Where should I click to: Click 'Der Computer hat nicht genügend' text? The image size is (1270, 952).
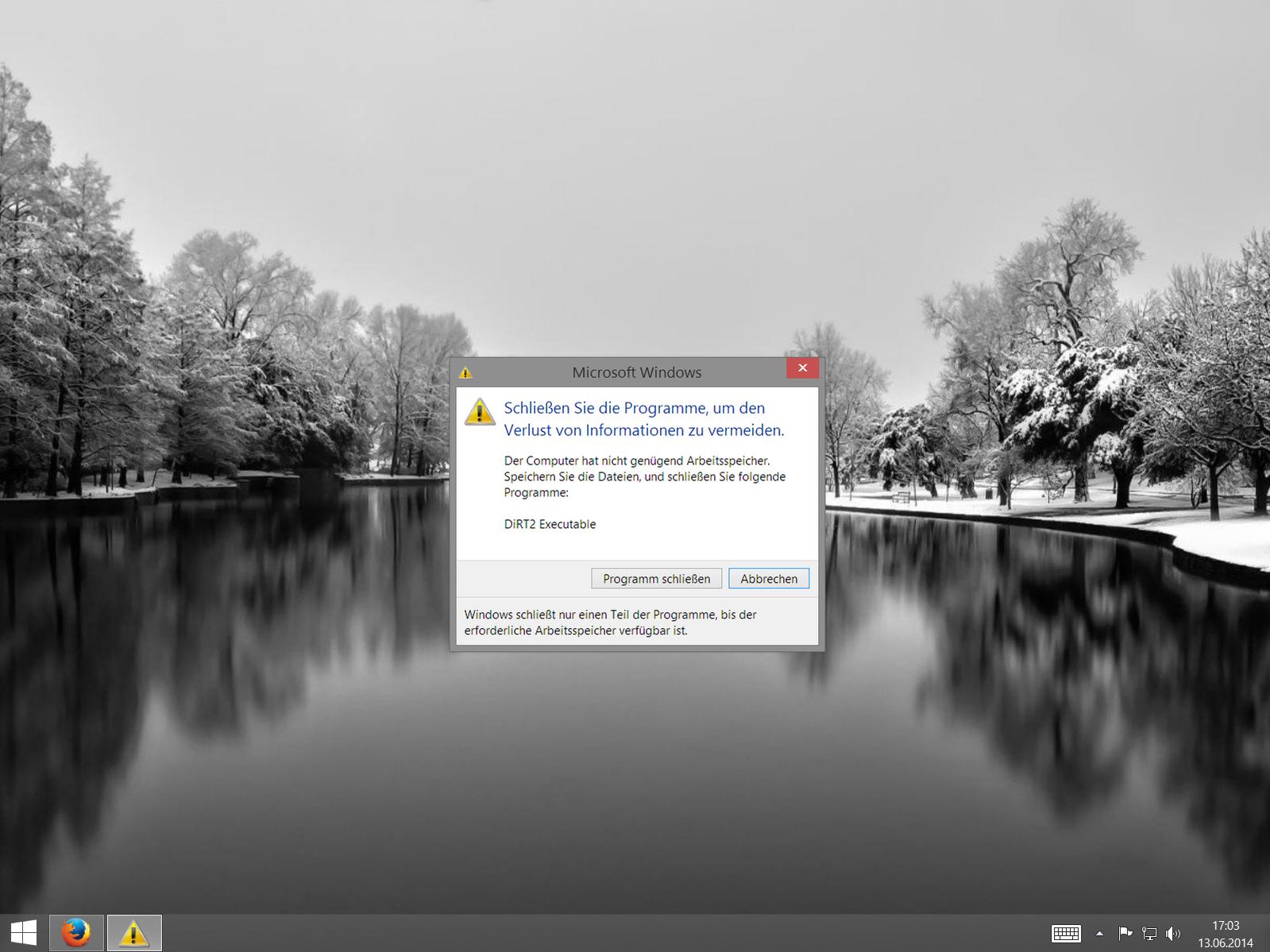(645, 476)
